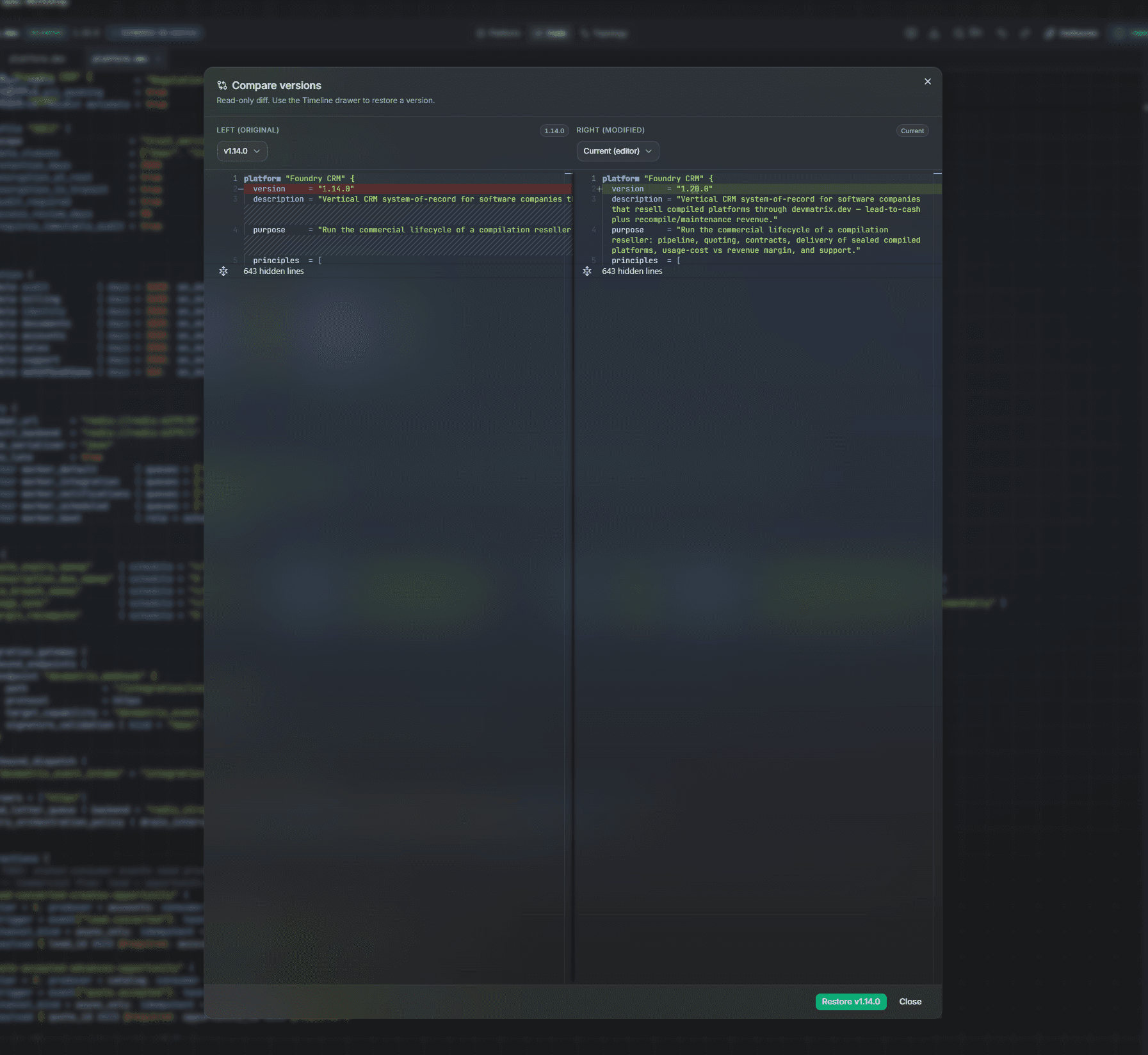Click the Read-only diff subtitle text
The height and width of the screenshot is (1055, 1148).
coord(325,101)
